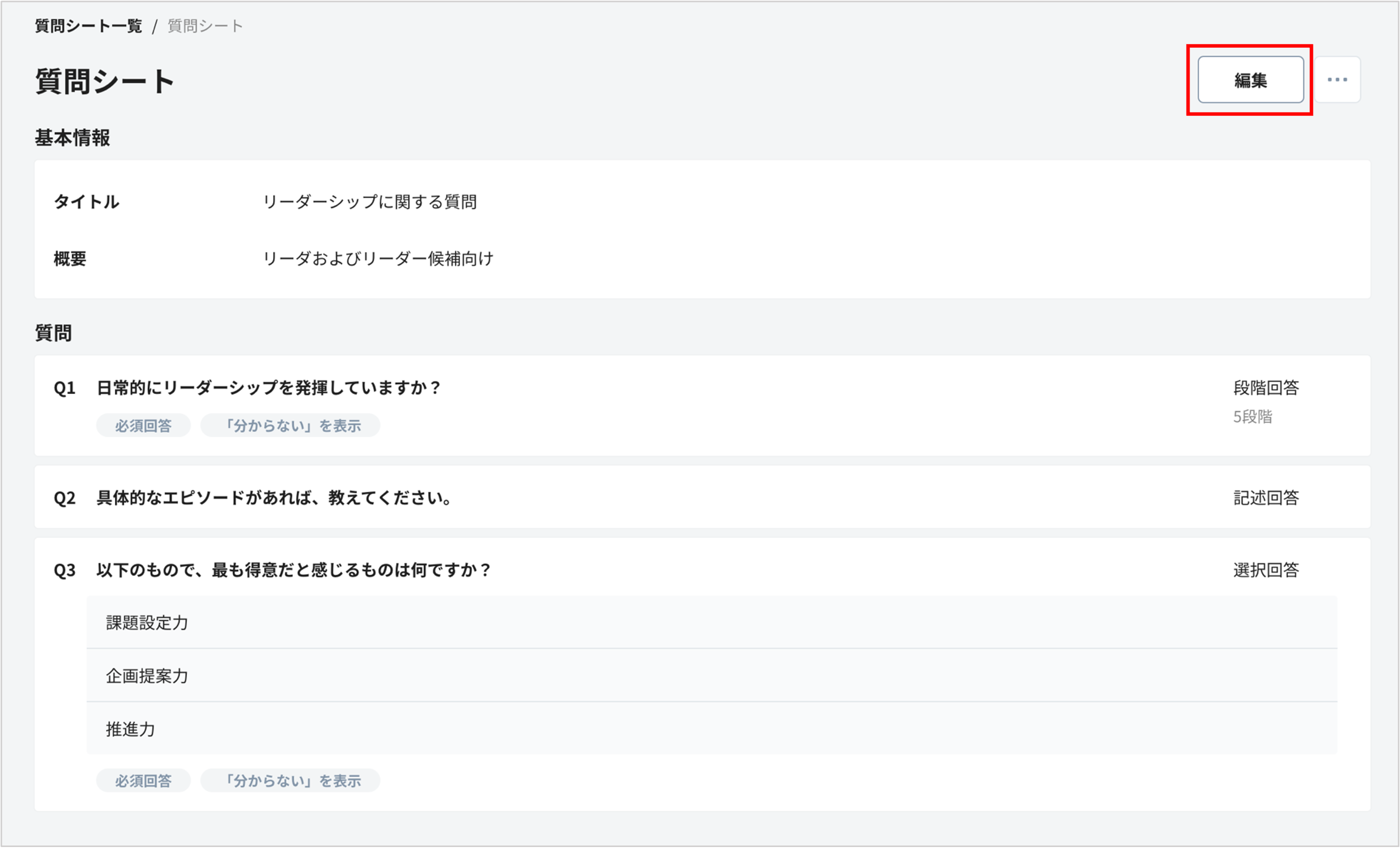Viewport: 1400px width, 848px height.
Task: Click the current 質問シート breadcrumb text
Action: point(205,26)
